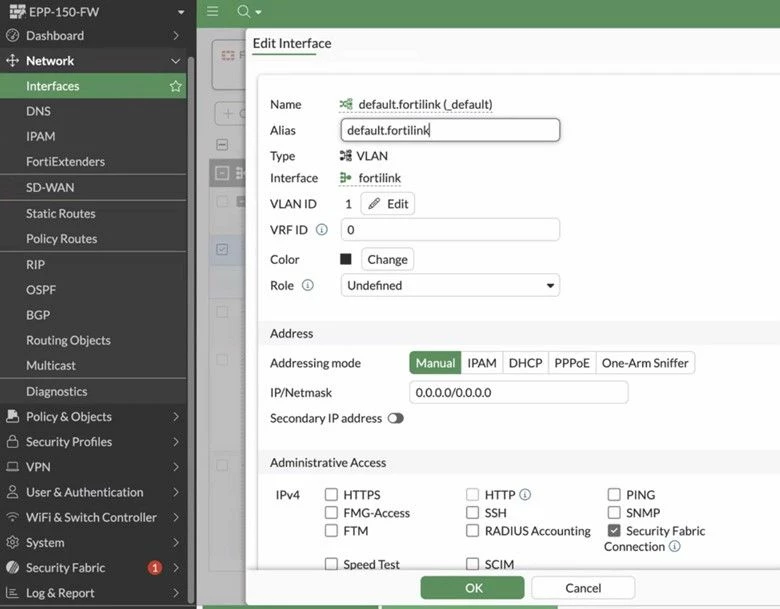Open the EPP-150-FW device dropdown arrow

pyautogui.click(x=181, y=12)
